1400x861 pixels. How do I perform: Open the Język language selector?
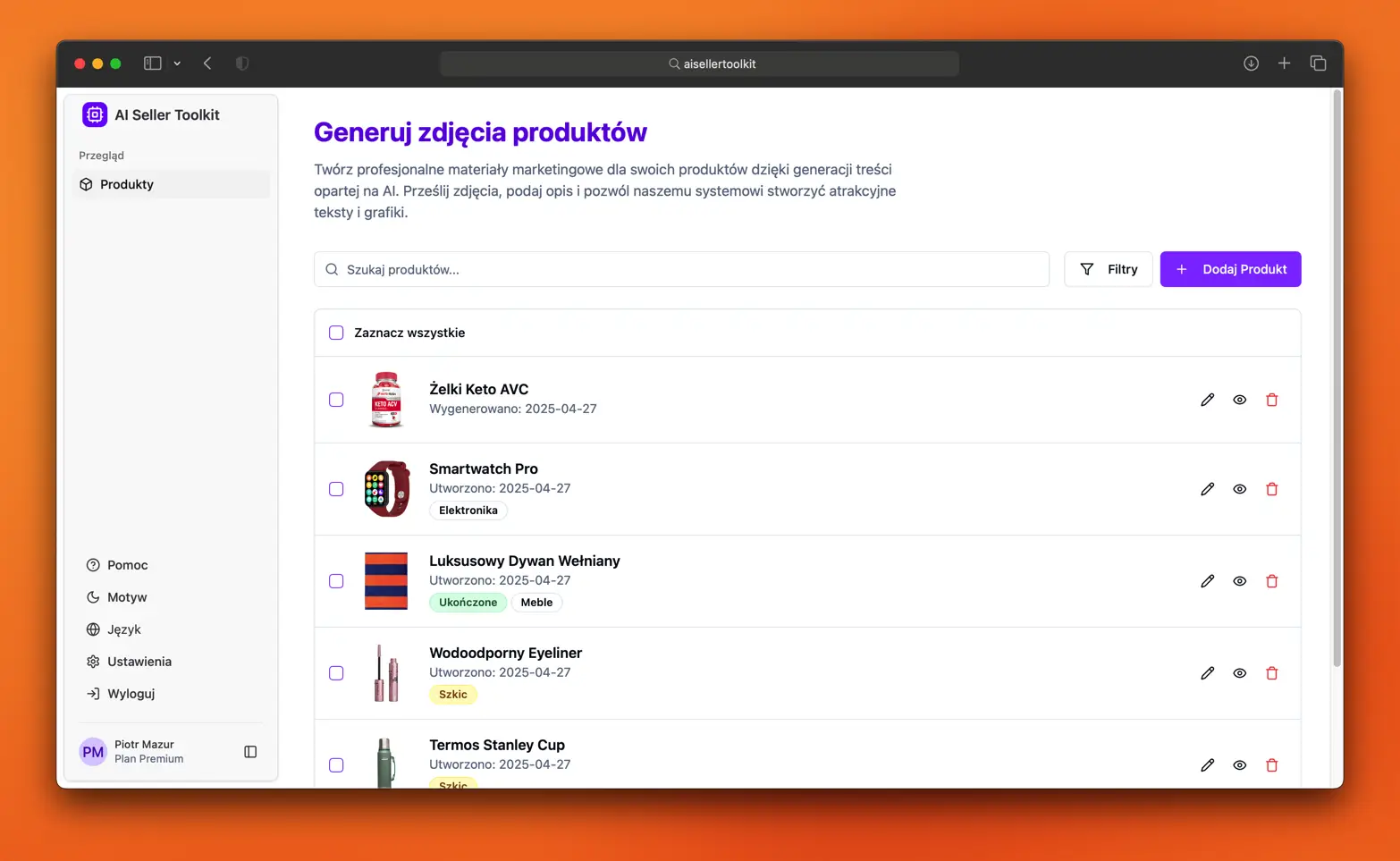point(123,629)
